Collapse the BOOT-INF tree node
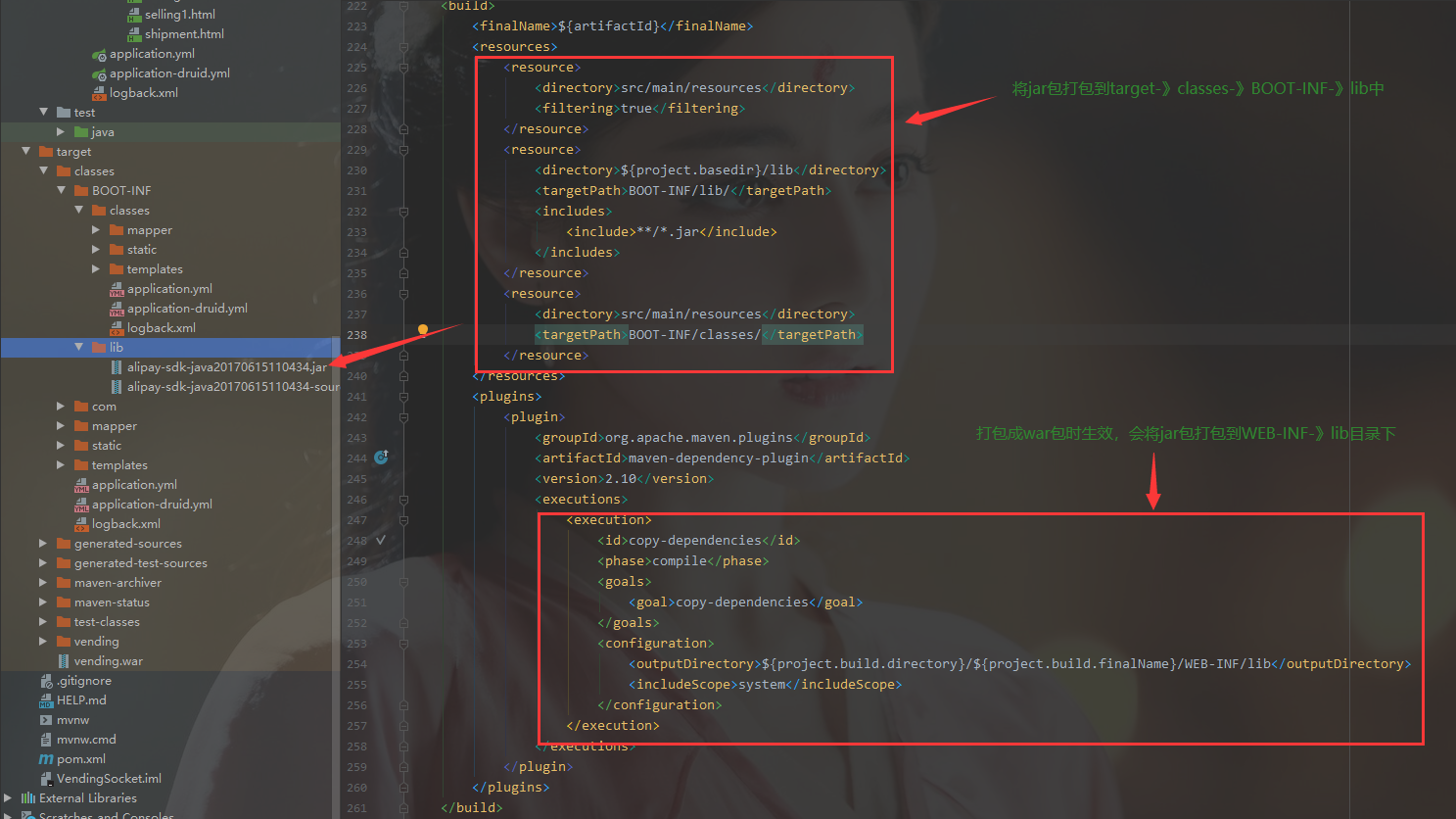The width and height of the screenshot is (1456, 819). tap(61, 190)
